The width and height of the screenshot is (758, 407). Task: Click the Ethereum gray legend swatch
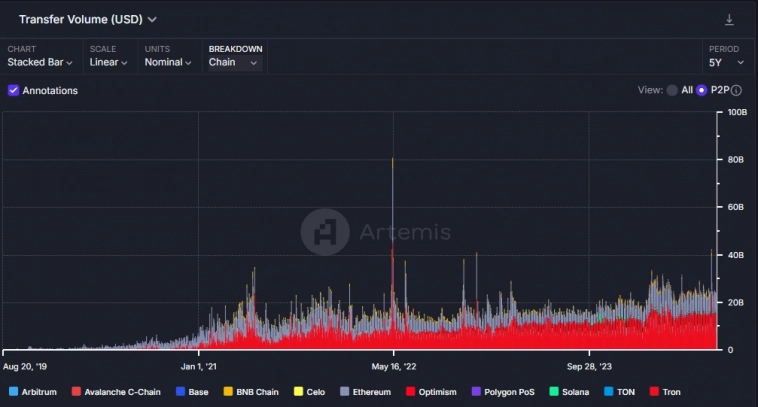[345, 392]
